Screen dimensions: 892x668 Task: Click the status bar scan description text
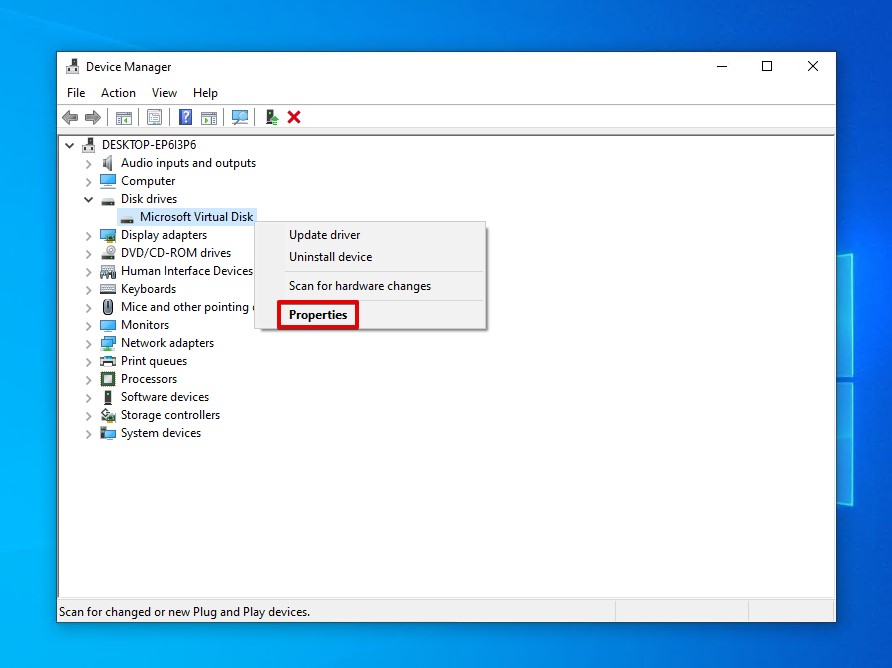pyautogui.click(x=184, y=612)
